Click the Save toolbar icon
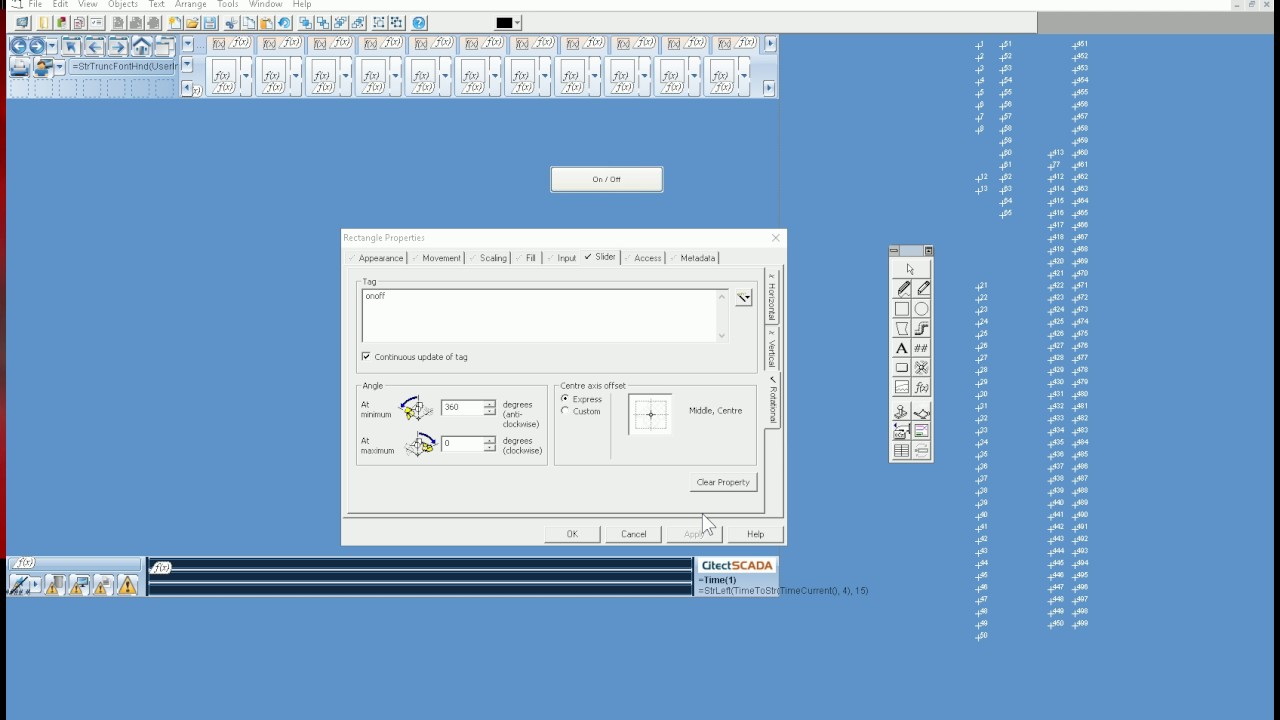This screenshot has height=720, width=1280. 210,22
